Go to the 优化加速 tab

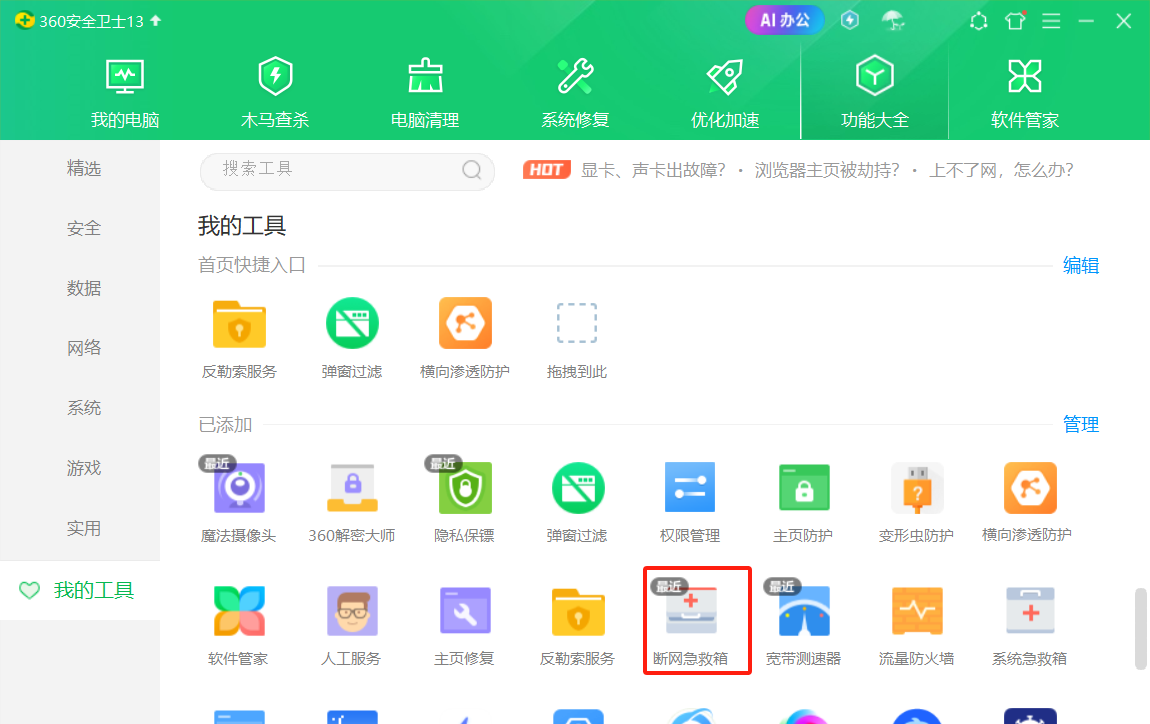[725, 92]
